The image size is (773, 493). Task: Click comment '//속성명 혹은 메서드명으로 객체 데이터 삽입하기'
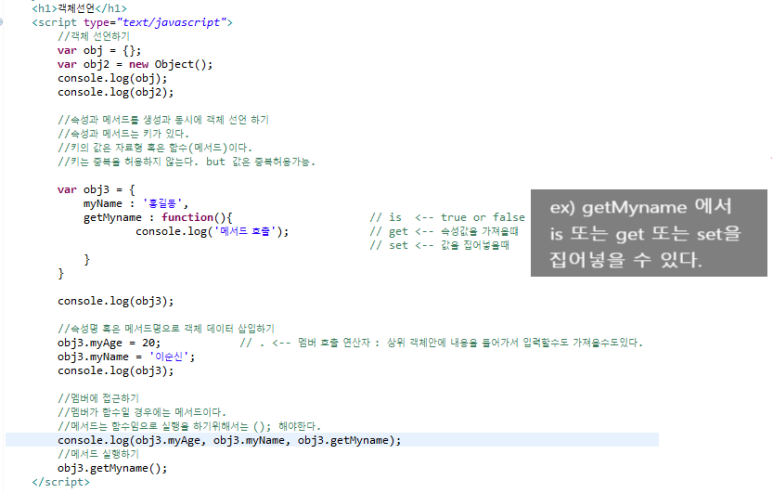pos(166,329)
